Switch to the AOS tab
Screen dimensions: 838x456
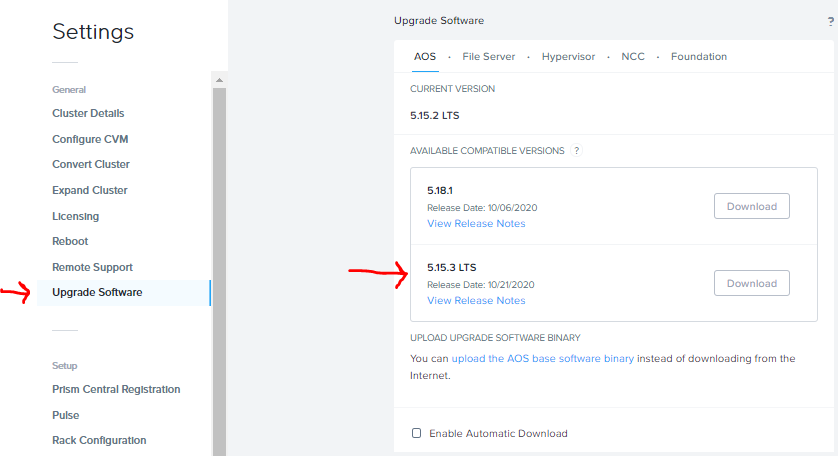(x=425, y=57)
